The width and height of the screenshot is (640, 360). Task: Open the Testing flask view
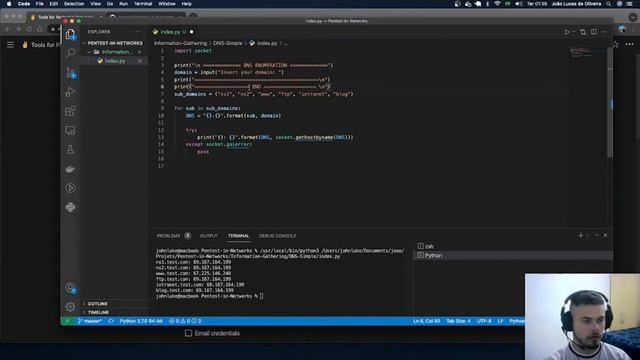coord(70,150)
